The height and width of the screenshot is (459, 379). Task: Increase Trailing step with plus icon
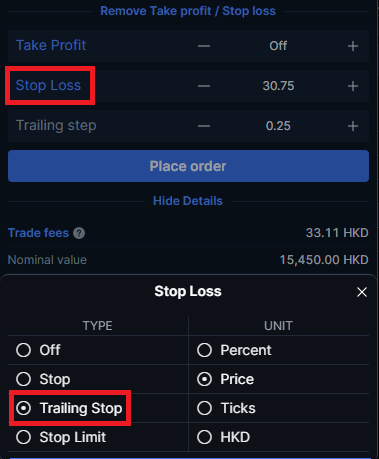pos(353,126)
